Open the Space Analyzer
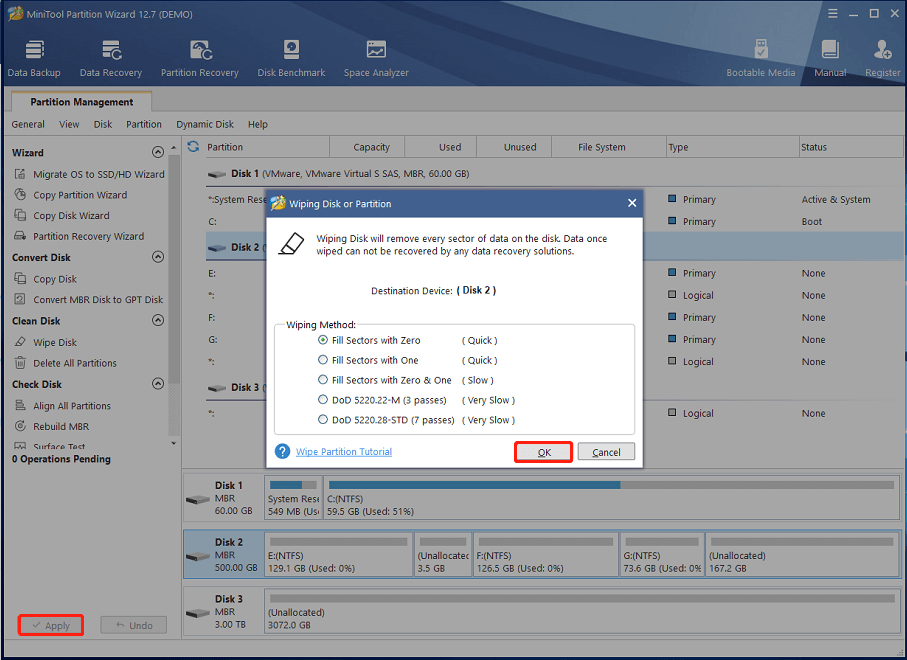This screenshot has height=660, width=907. (376, 58)
